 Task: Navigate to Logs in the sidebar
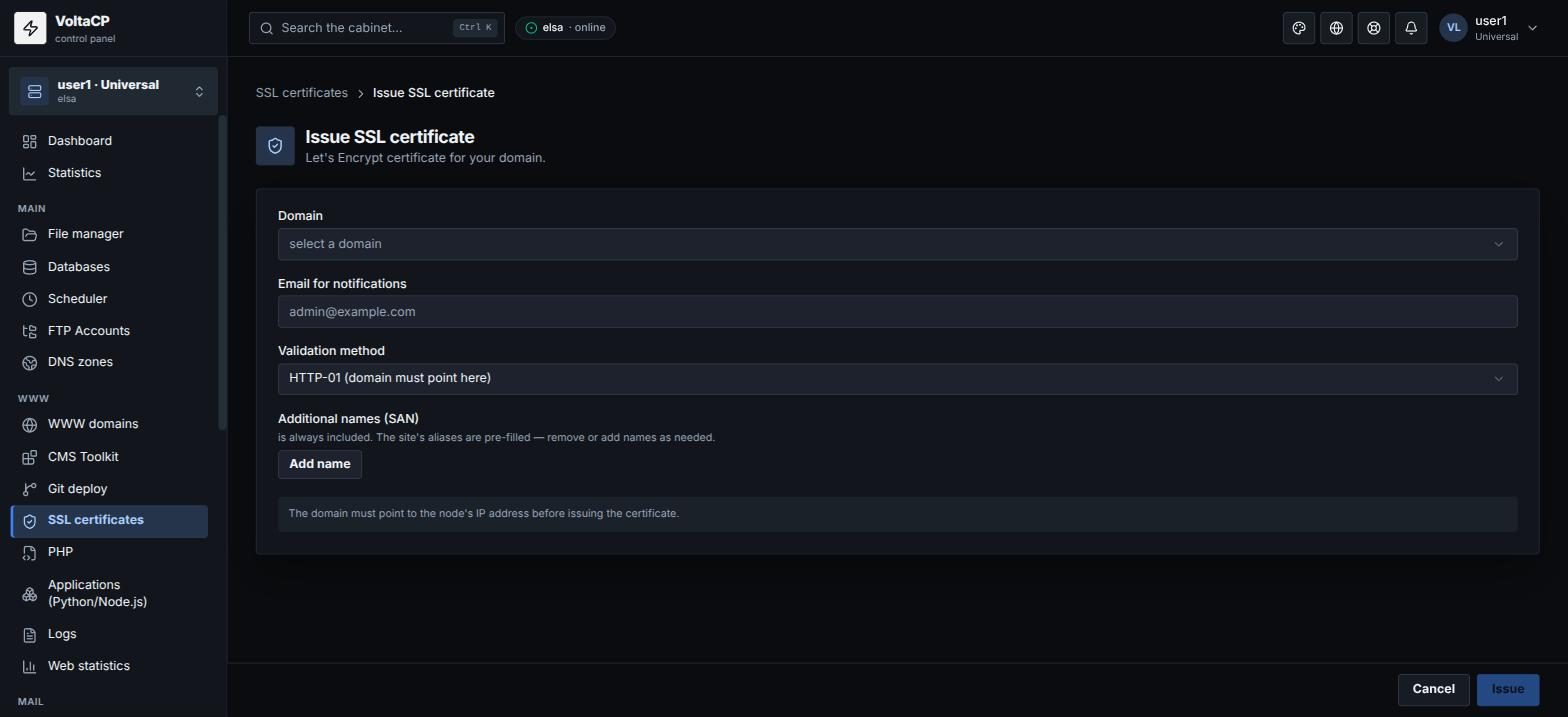click(x=110, y=634)
